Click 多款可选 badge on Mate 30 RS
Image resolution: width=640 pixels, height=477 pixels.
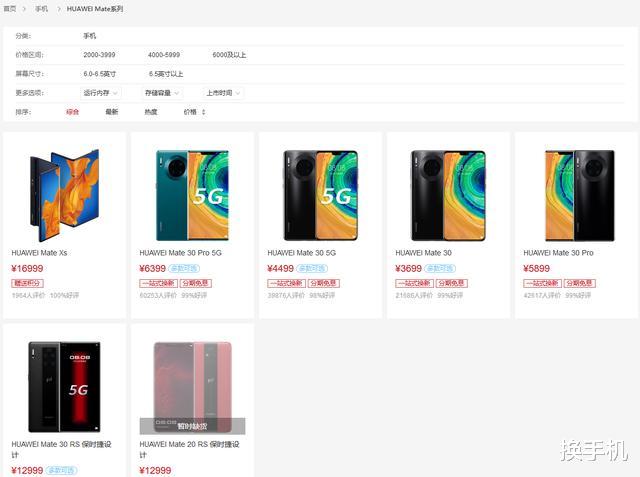(61, 470)
